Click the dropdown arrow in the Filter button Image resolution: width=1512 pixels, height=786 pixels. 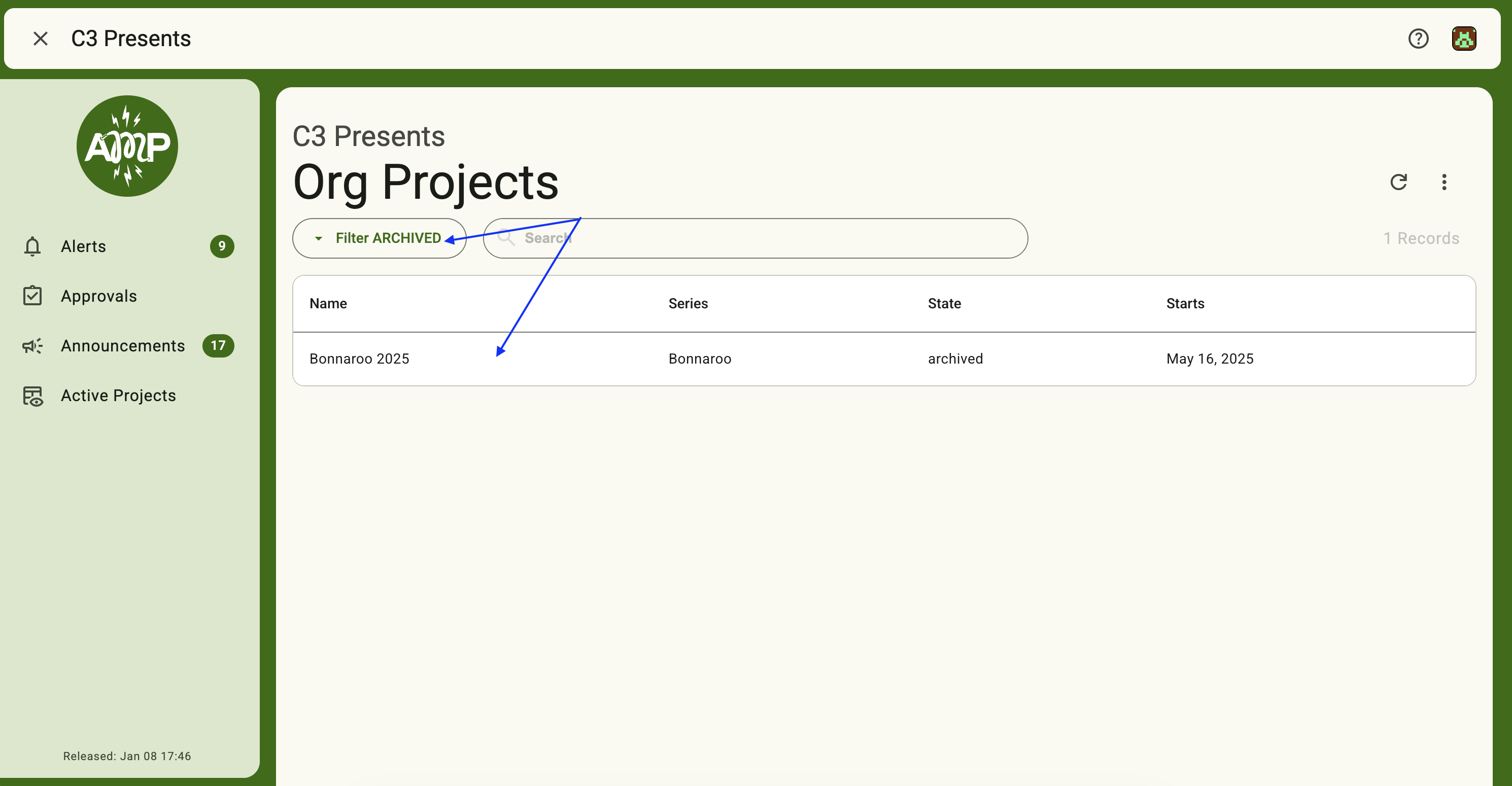[318, 238]
